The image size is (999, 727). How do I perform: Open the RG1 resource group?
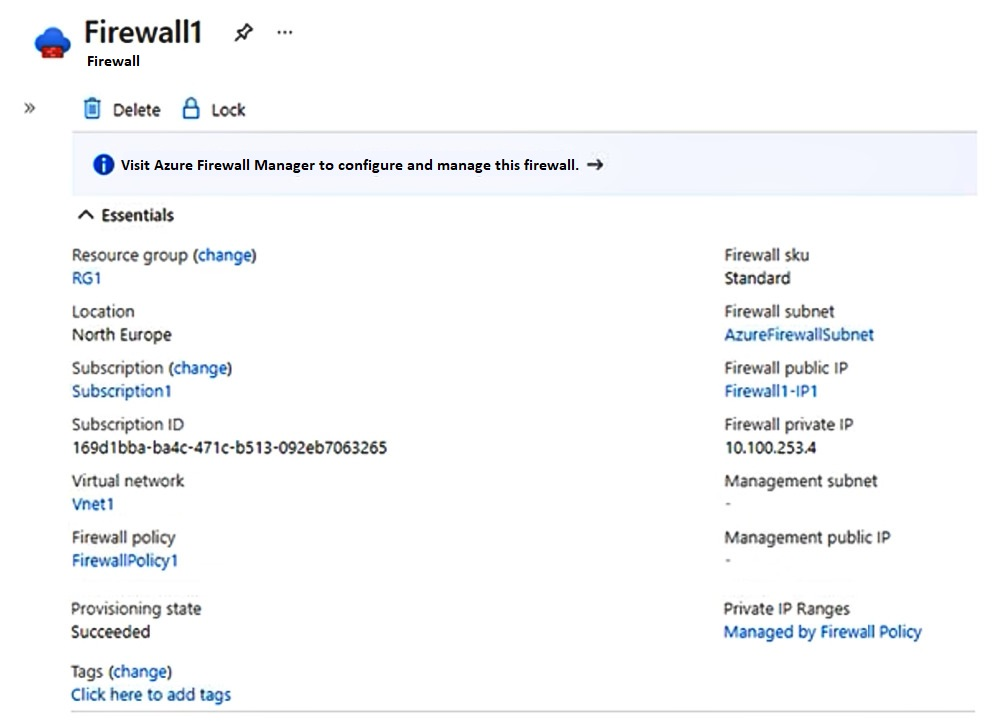click(x=86, y=278)
